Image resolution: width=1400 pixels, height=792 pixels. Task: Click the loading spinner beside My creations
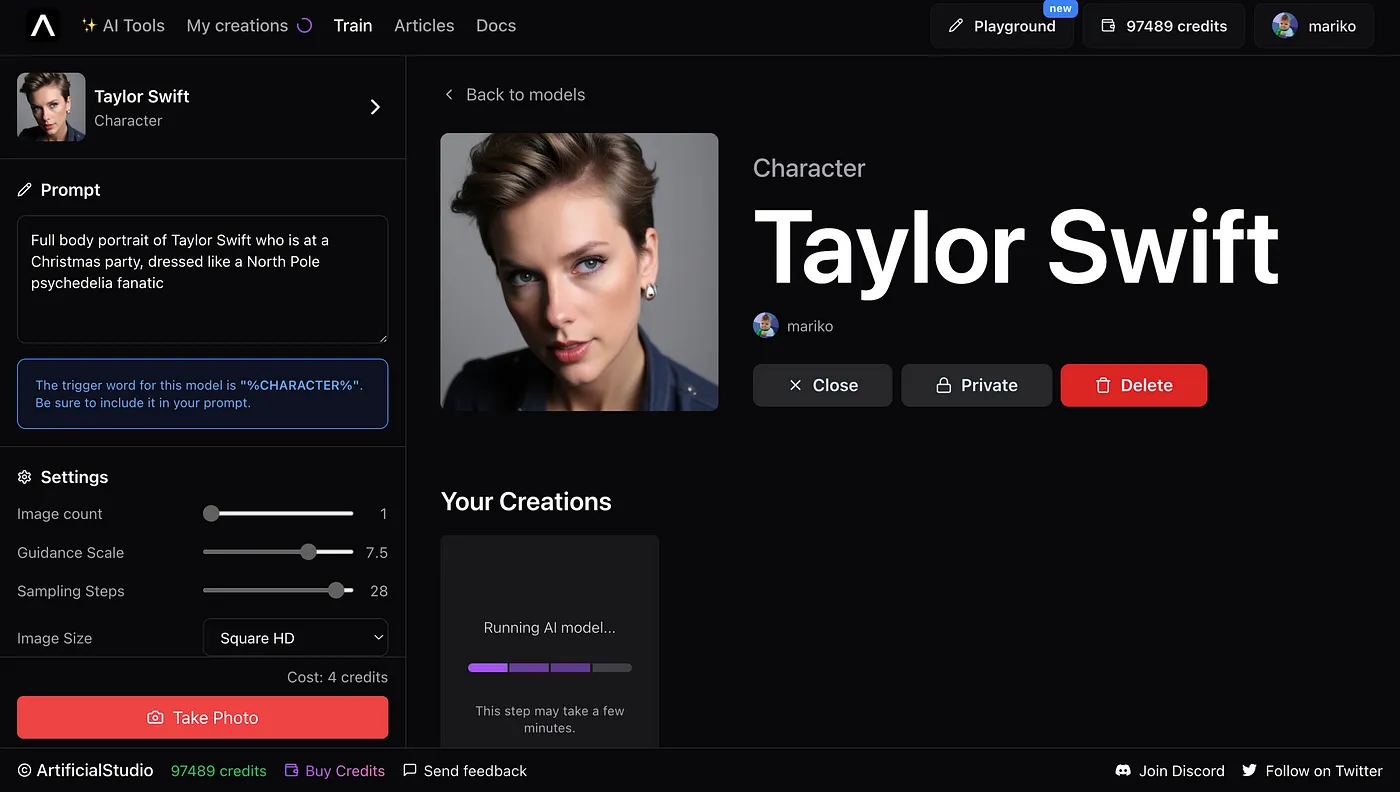point(306,26)
